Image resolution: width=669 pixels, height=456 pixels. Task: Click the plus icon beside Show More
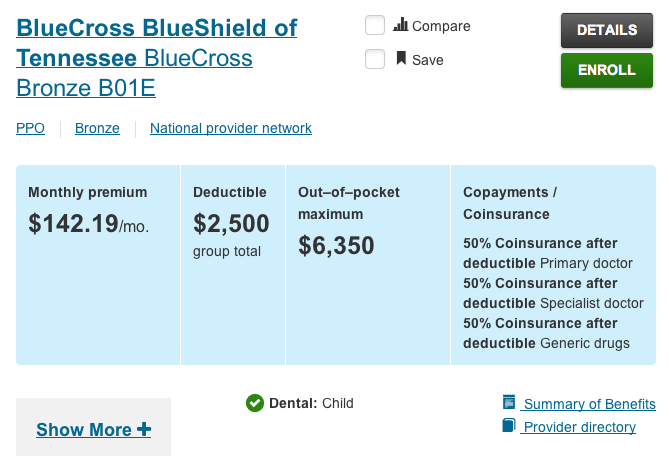coord(144,429)
